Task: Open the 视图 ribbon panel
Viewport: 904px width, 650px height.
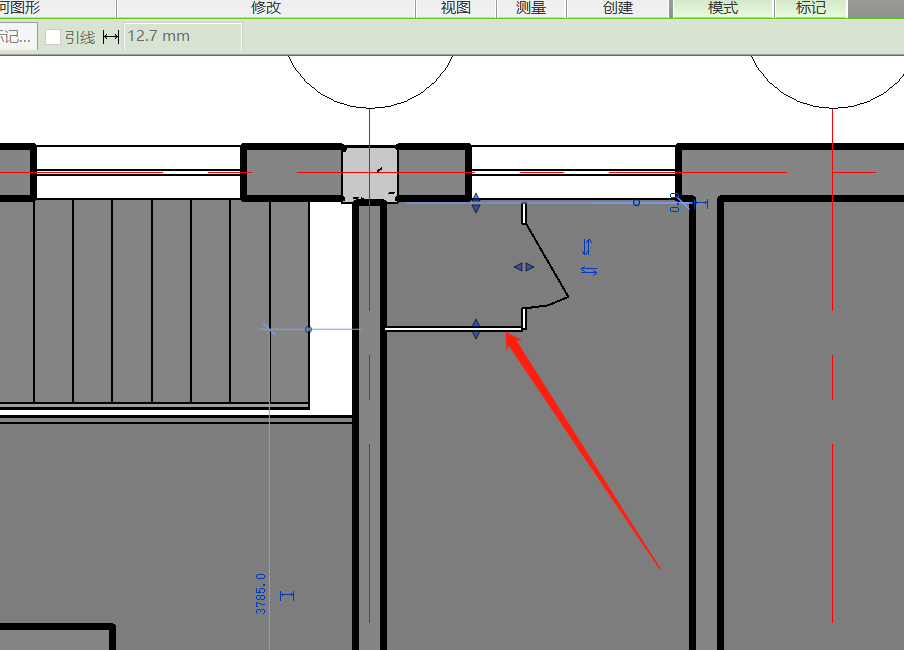Action: click(x=456, y=8)
